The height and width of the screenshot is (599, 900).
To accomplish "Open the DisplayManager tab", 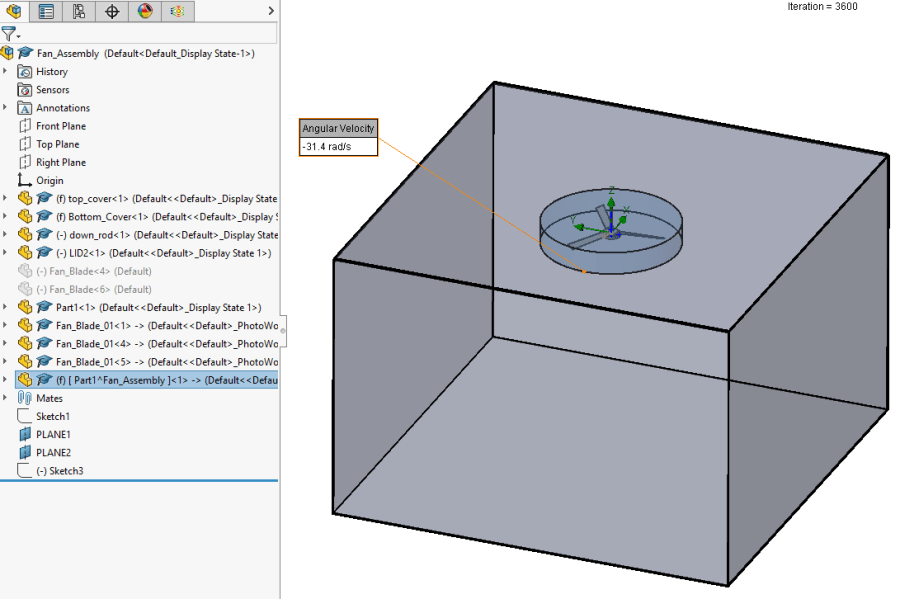I will pyautogui.click(x=145, y=11).
